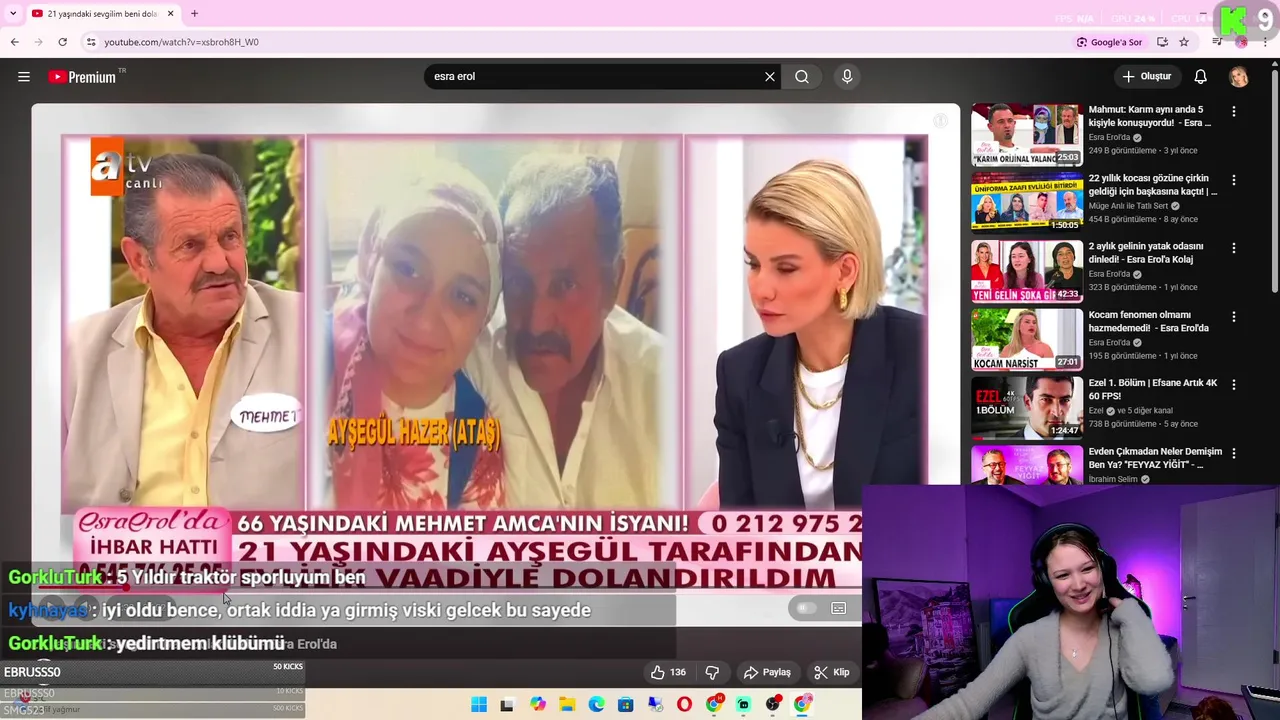The image size is (1280, 720).
Task: Open 'Yeni Gelin Şoka Girdi' 42:33 thumbnail
Action: [1027, 270]
